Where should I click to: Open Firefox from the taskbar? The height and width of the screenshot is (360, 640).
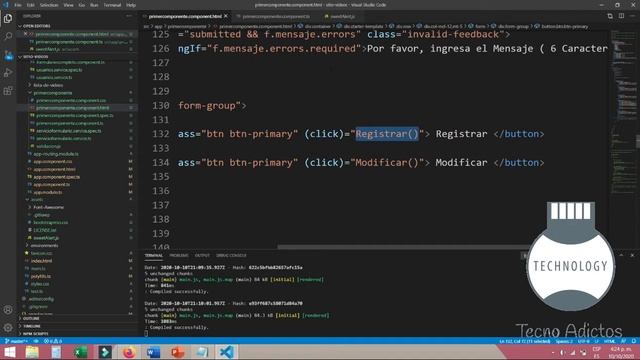129,352
